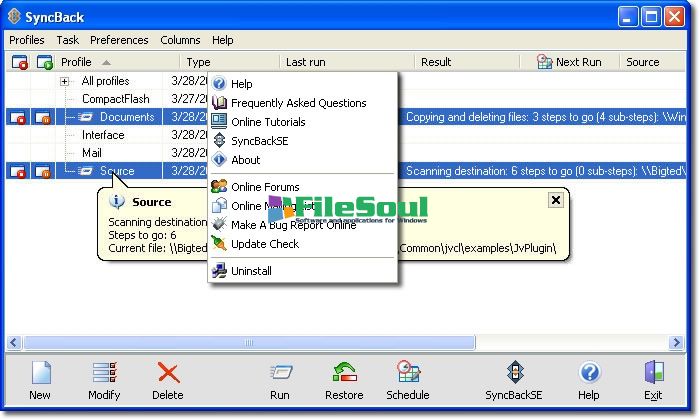This screenshot has width=699, height=419.
Task: Open the Preferences menu
Action: (119, 40)
